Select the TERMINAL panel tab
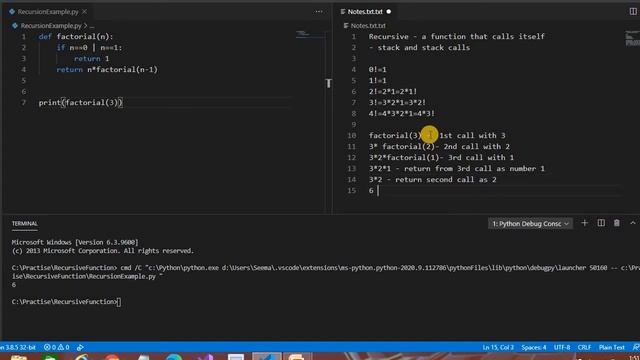The image size is (640, 360). coord(24,224)
